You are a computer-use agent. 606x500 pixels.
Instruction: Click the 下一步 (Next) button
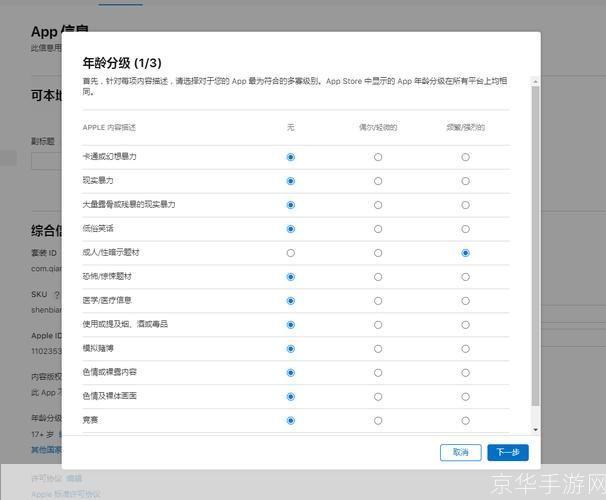click(508, 452)
